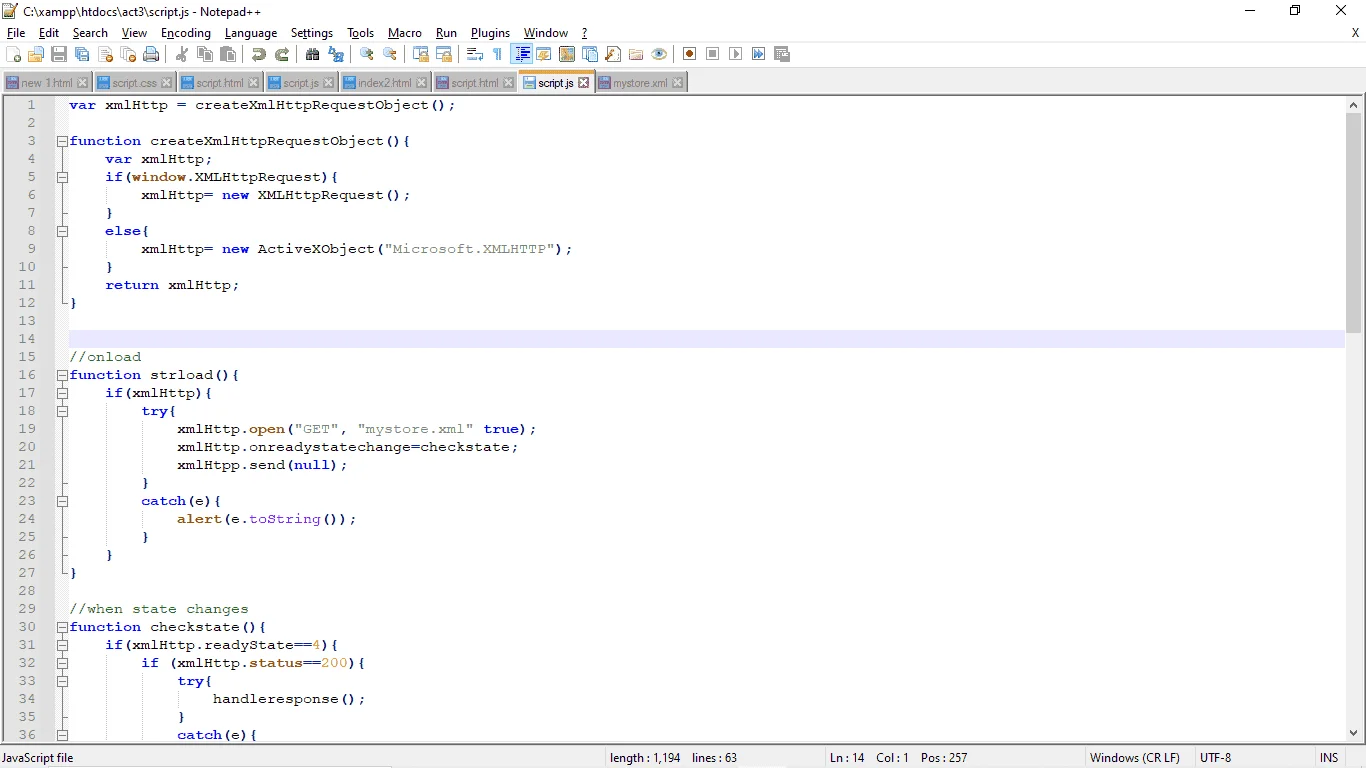Close the new 1.html tab
1366x768 pixels.
pos(82,83)
